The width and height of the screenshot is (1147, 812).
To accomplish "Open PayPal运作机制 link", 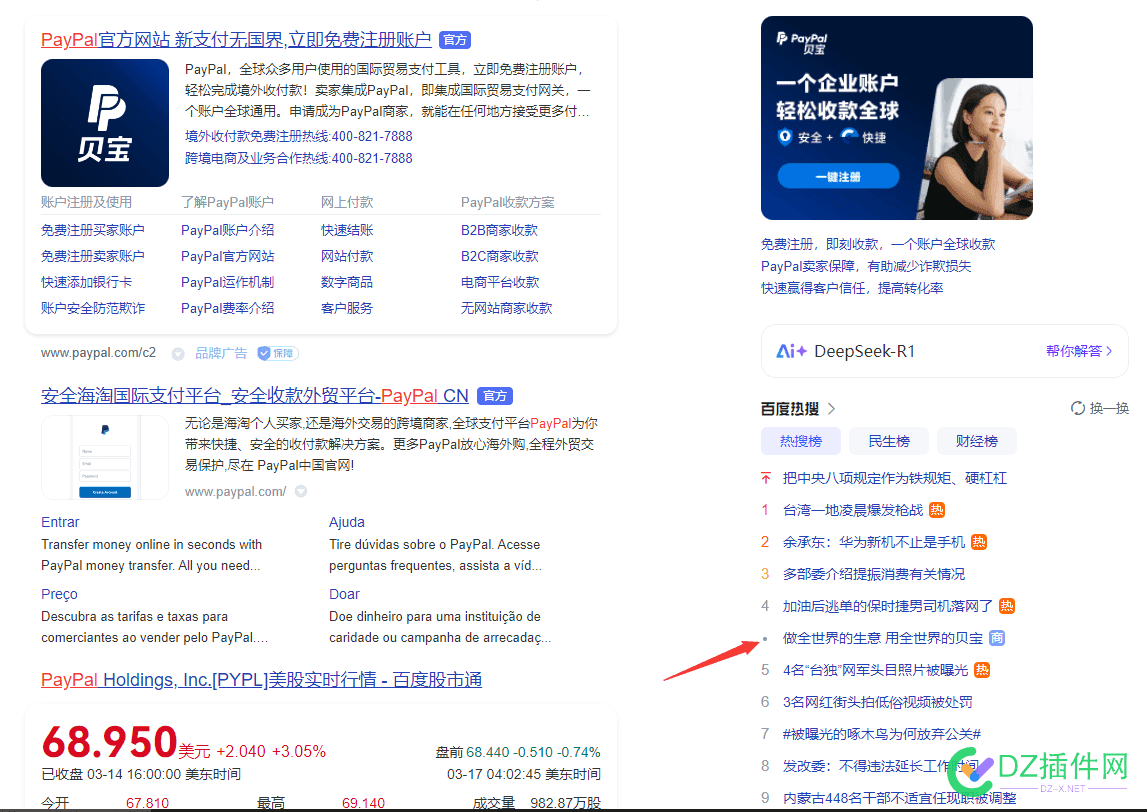I will point(227,282).
